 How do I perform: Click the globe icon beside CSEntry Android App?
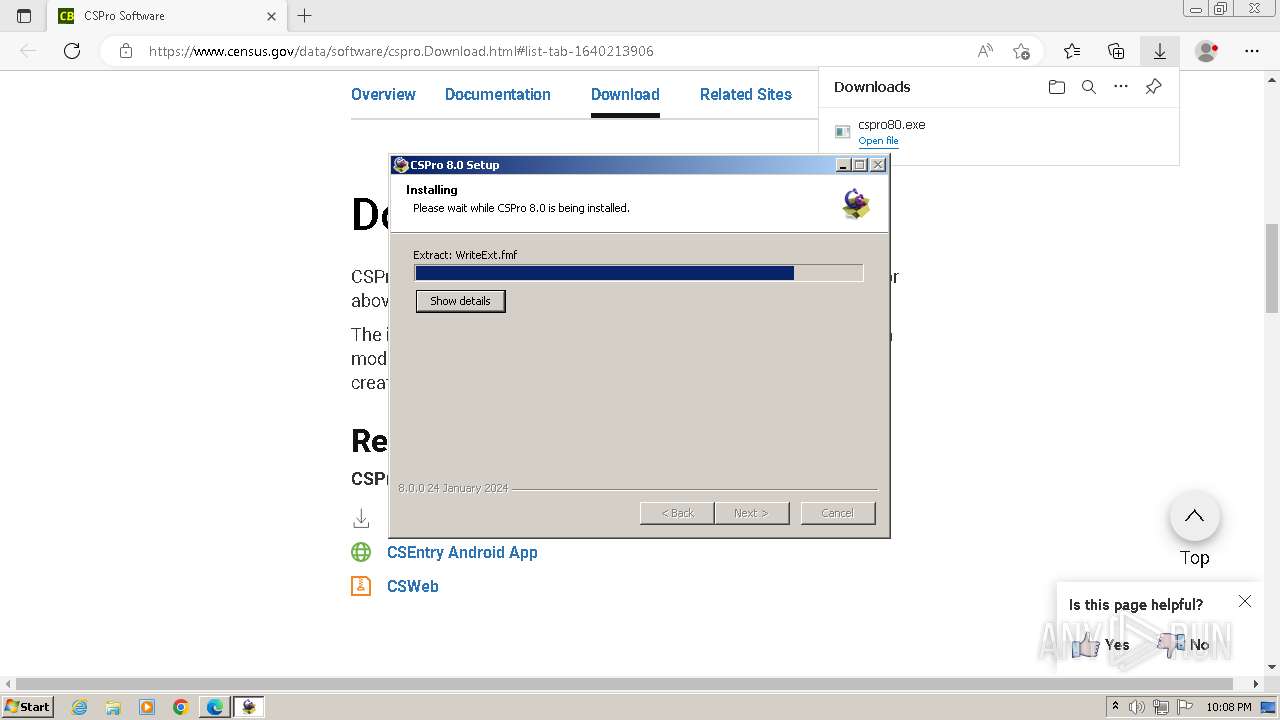[361, 552]
